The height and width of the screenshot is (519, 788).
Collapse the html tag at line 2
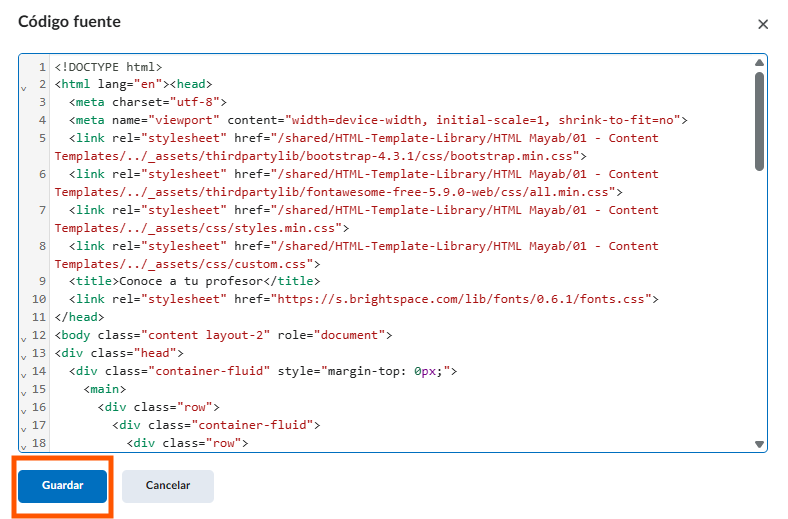tap(23, 87)
